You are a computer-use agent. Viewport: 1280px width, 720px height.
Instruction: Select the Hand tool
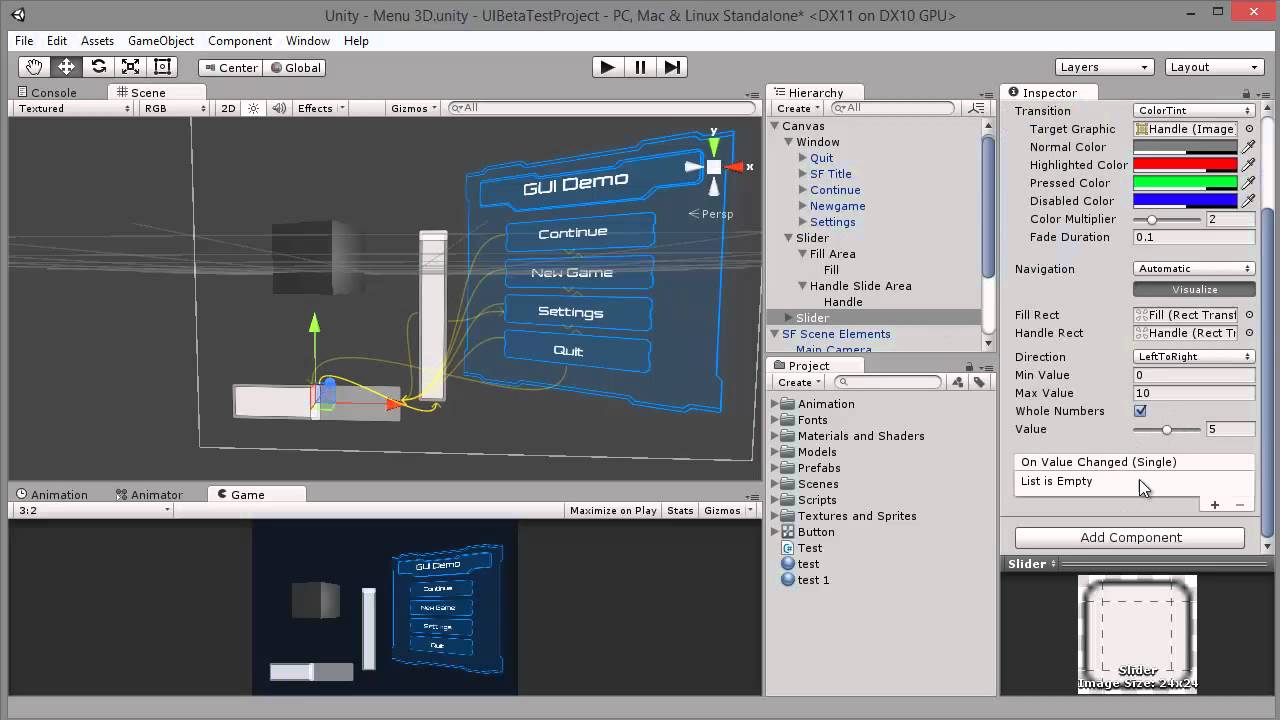point(34,67)
